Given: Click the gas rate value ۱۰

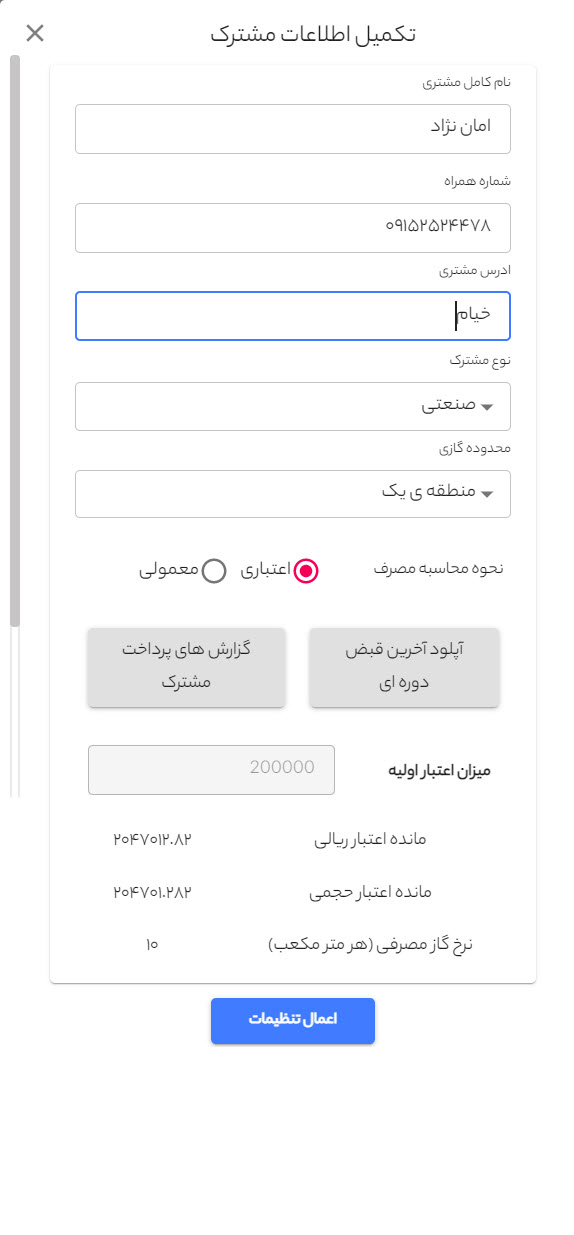Looking at the screenshot, I should pos(152,943).
